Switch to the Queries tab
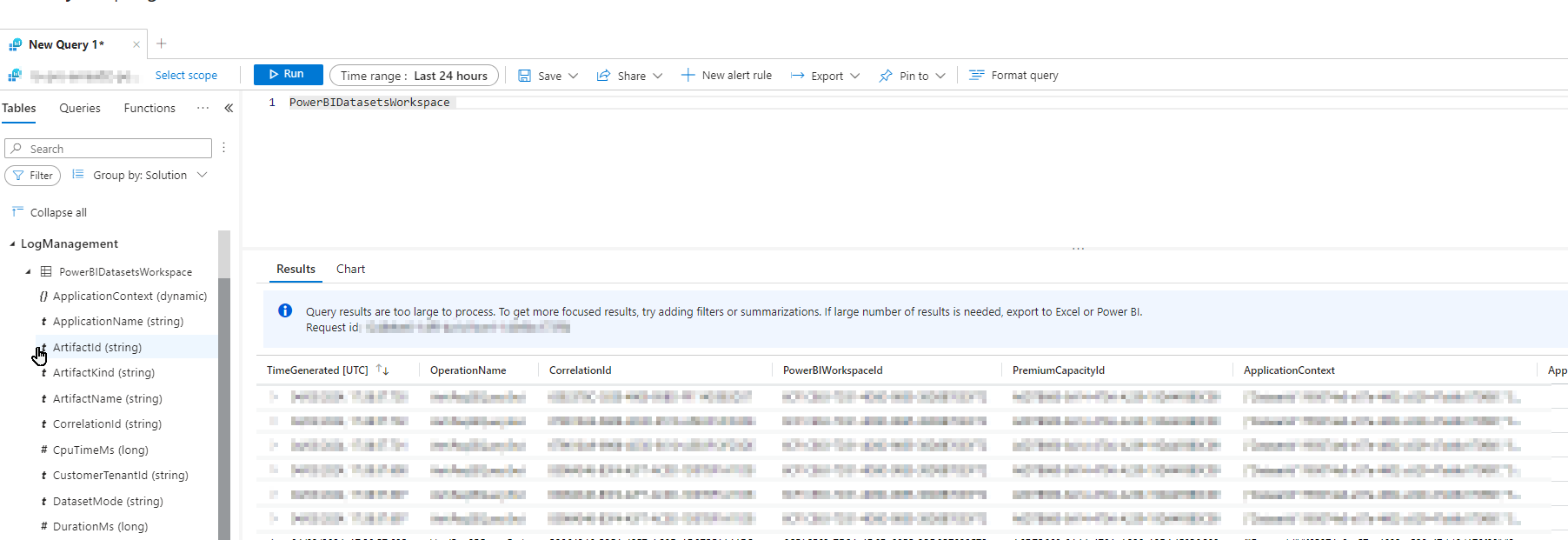1568x540 pixels. (x=80, y=108)
